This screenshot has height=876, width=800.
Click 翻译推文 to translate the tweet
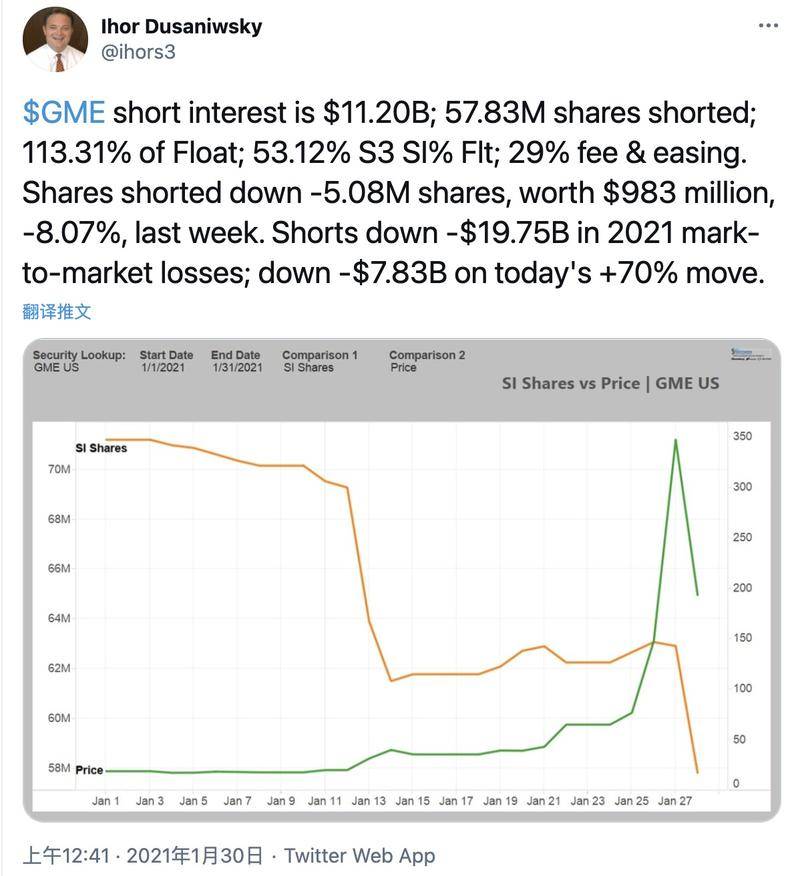pyautogui.click(x=57, y=311)
